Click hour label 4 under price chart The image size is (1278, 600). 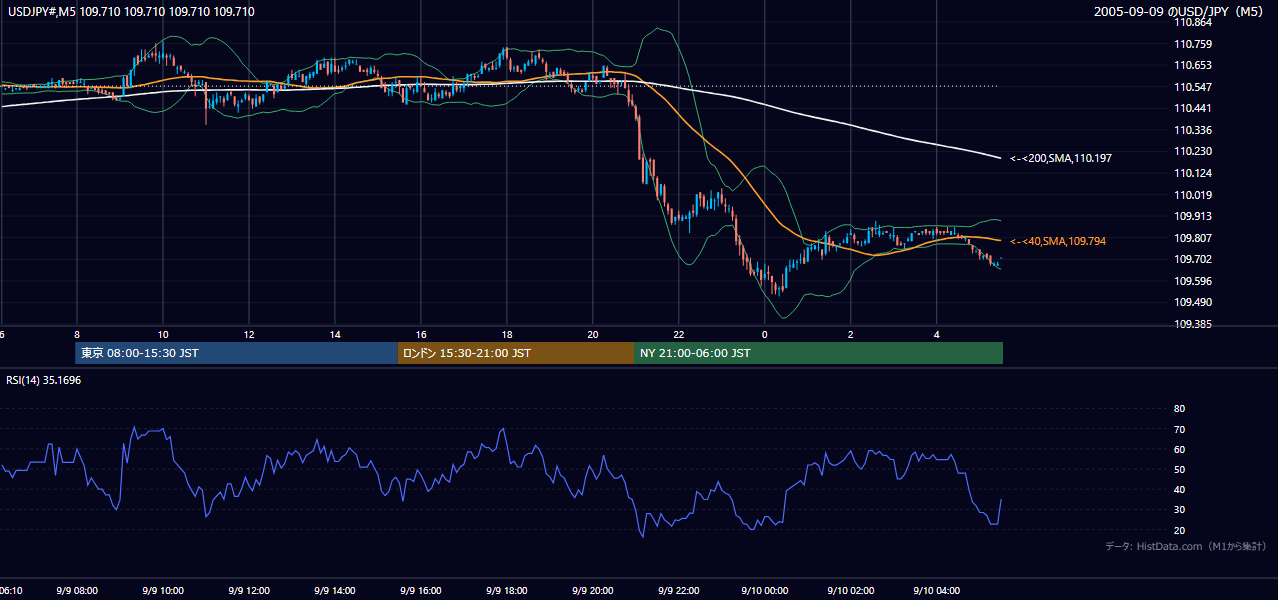coord(937,334)
